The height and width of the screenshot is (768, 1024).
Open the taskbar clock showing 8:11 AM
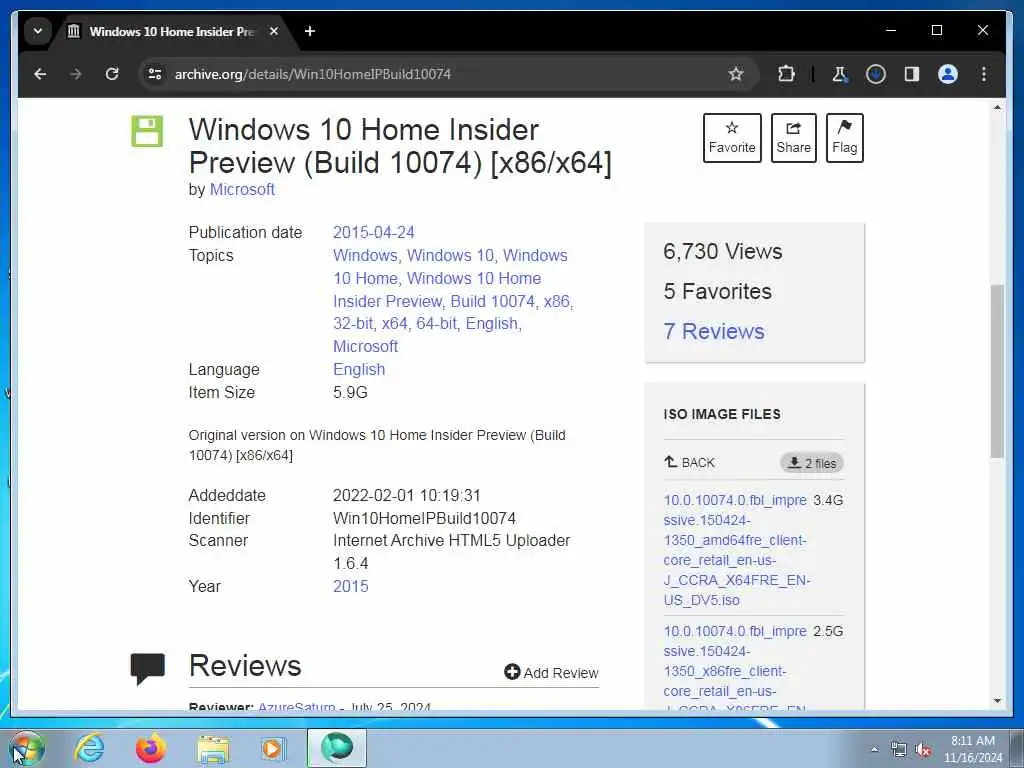coord(972,749)
